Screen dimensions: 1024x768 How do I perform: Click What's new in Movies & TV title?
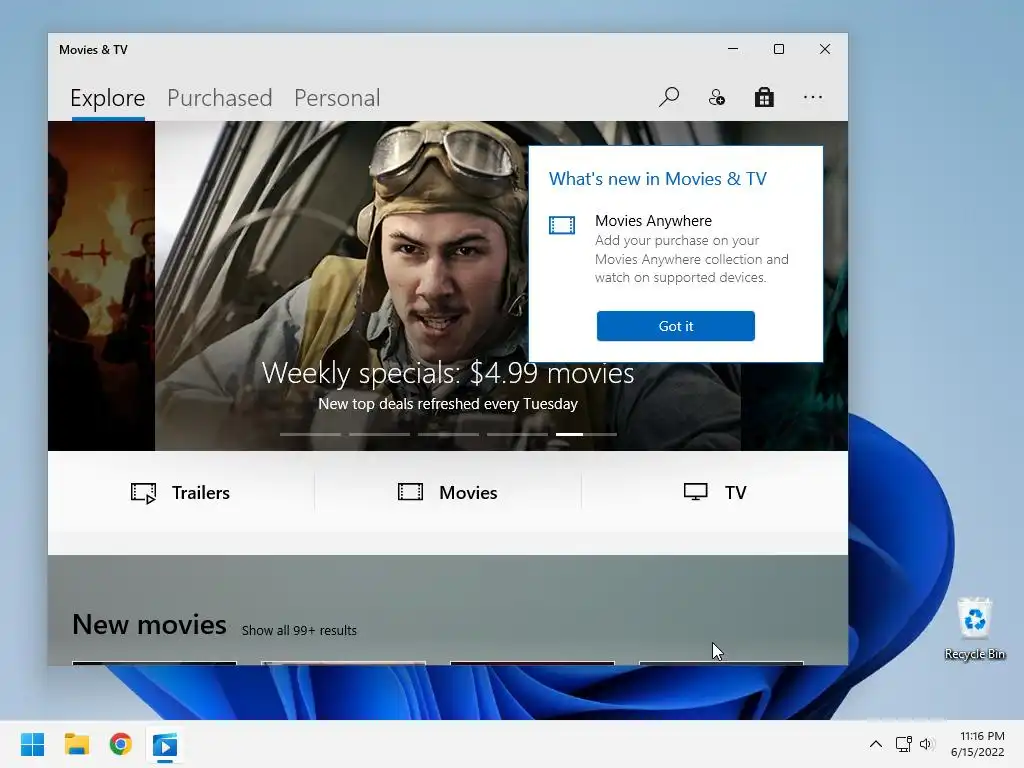(x=658, y=179)
